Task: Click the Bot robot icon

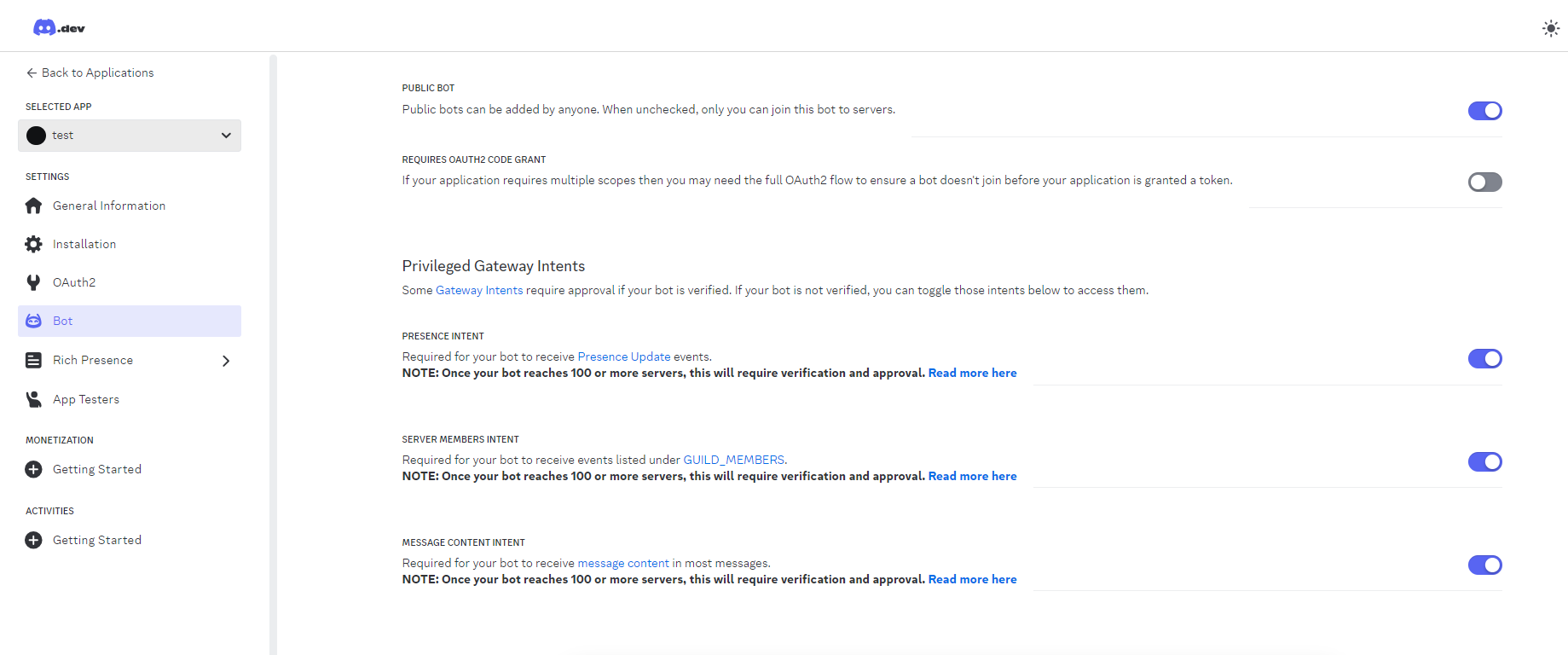Action: (x=33, y=321)
